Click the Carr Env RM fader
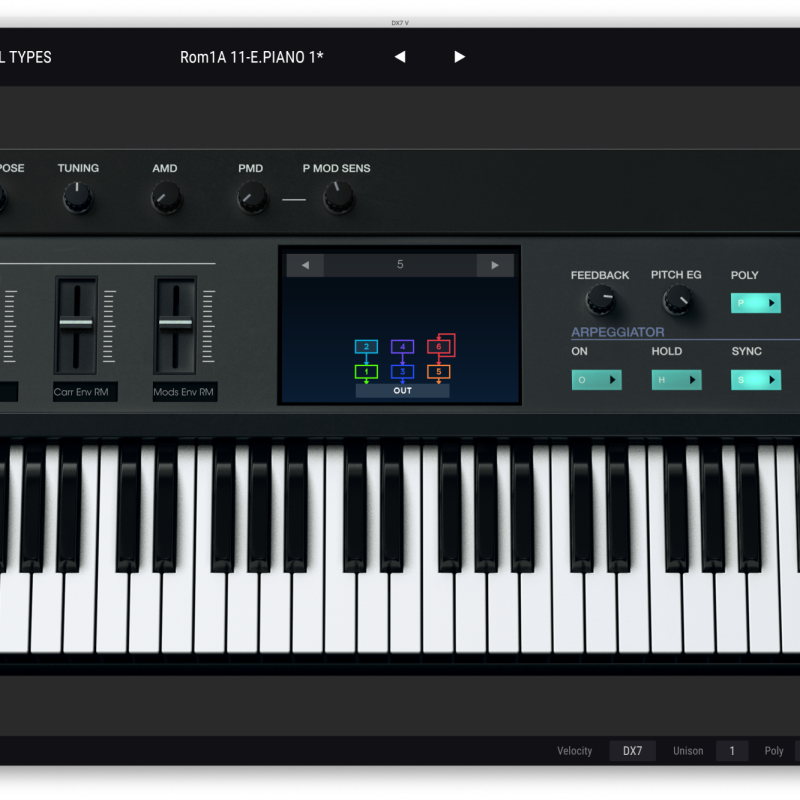This screenshot has width=800, height=800. [76, 323]
